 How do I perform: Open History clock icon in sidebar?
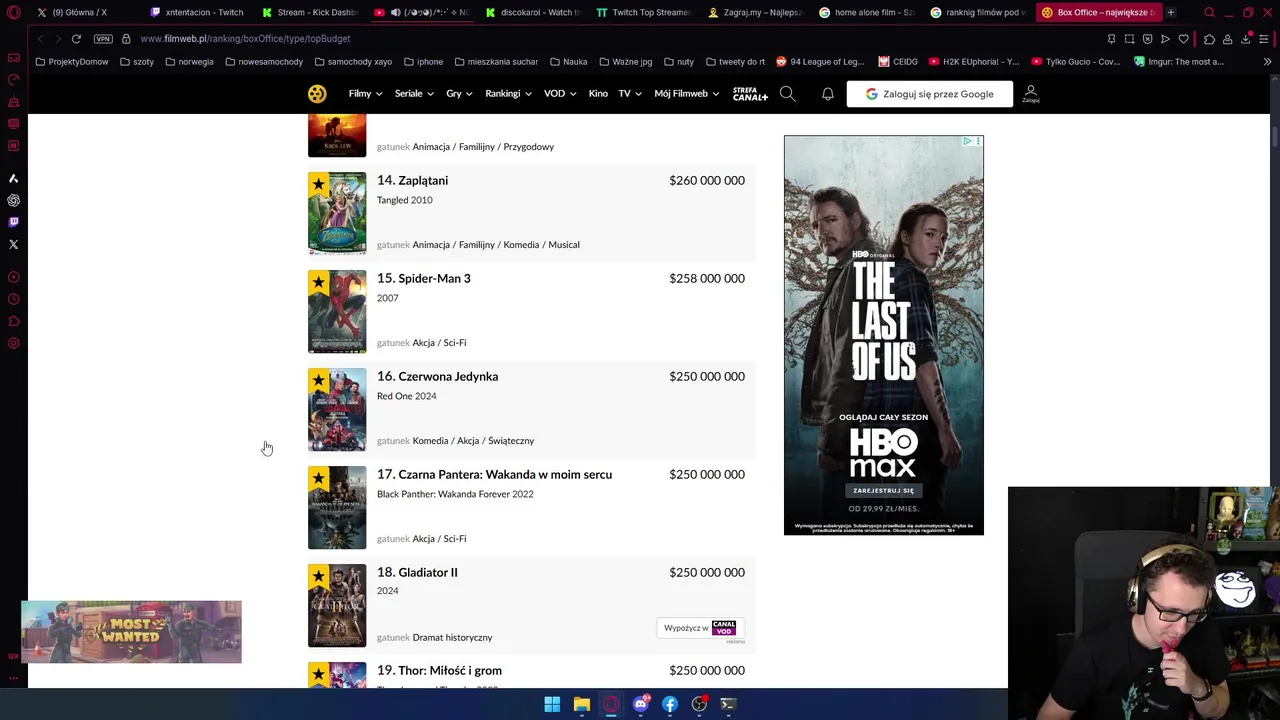coord(13,299)
